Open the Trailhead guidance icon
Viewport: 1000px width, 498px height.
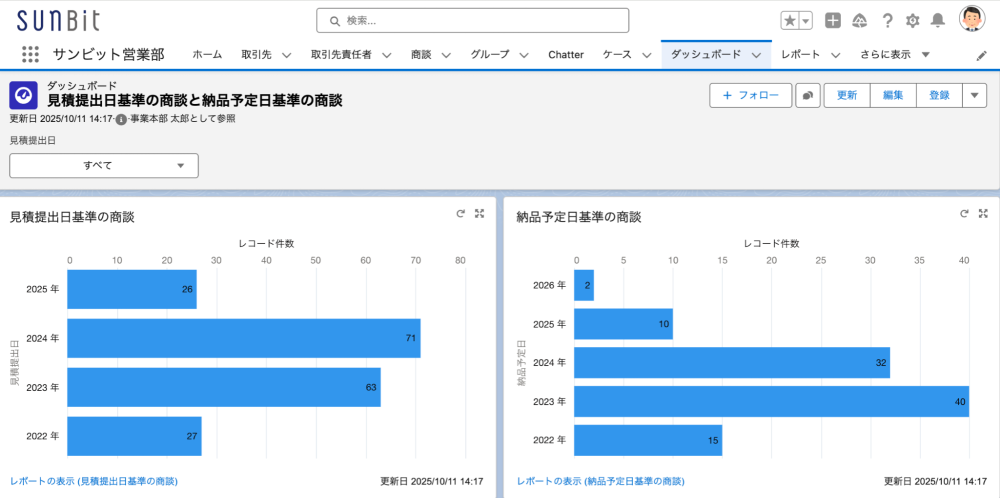tap(860, 21)
